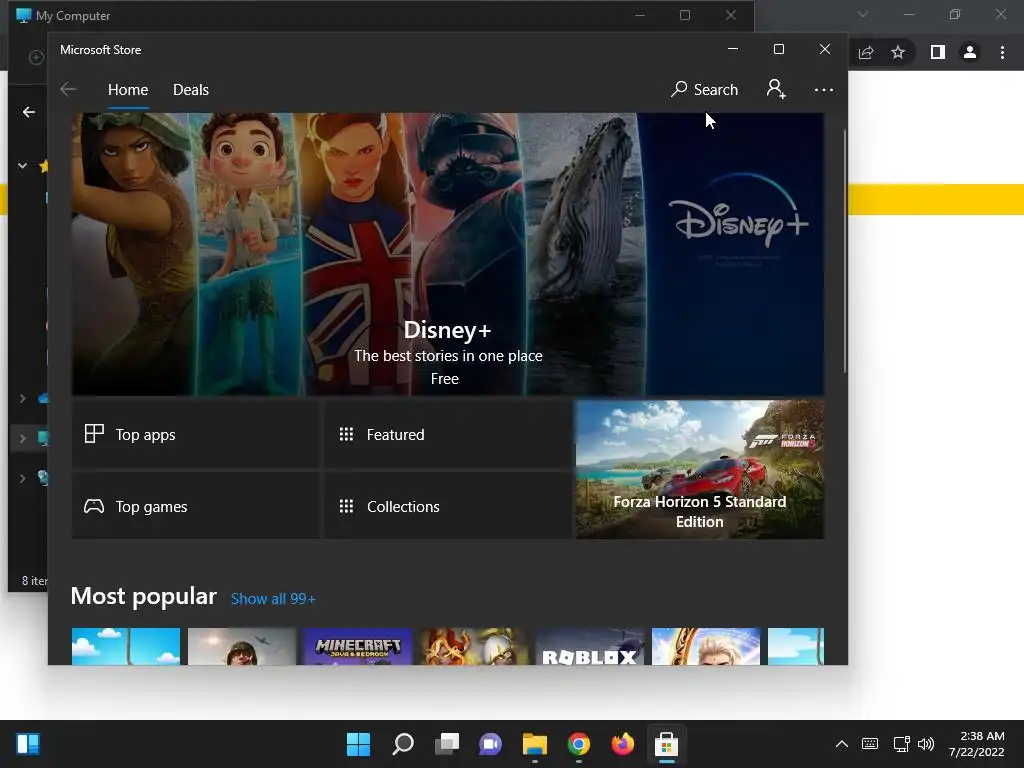Open the Featured tile
The height and width of the screenshot is (768, 1024).
(448, 434)
